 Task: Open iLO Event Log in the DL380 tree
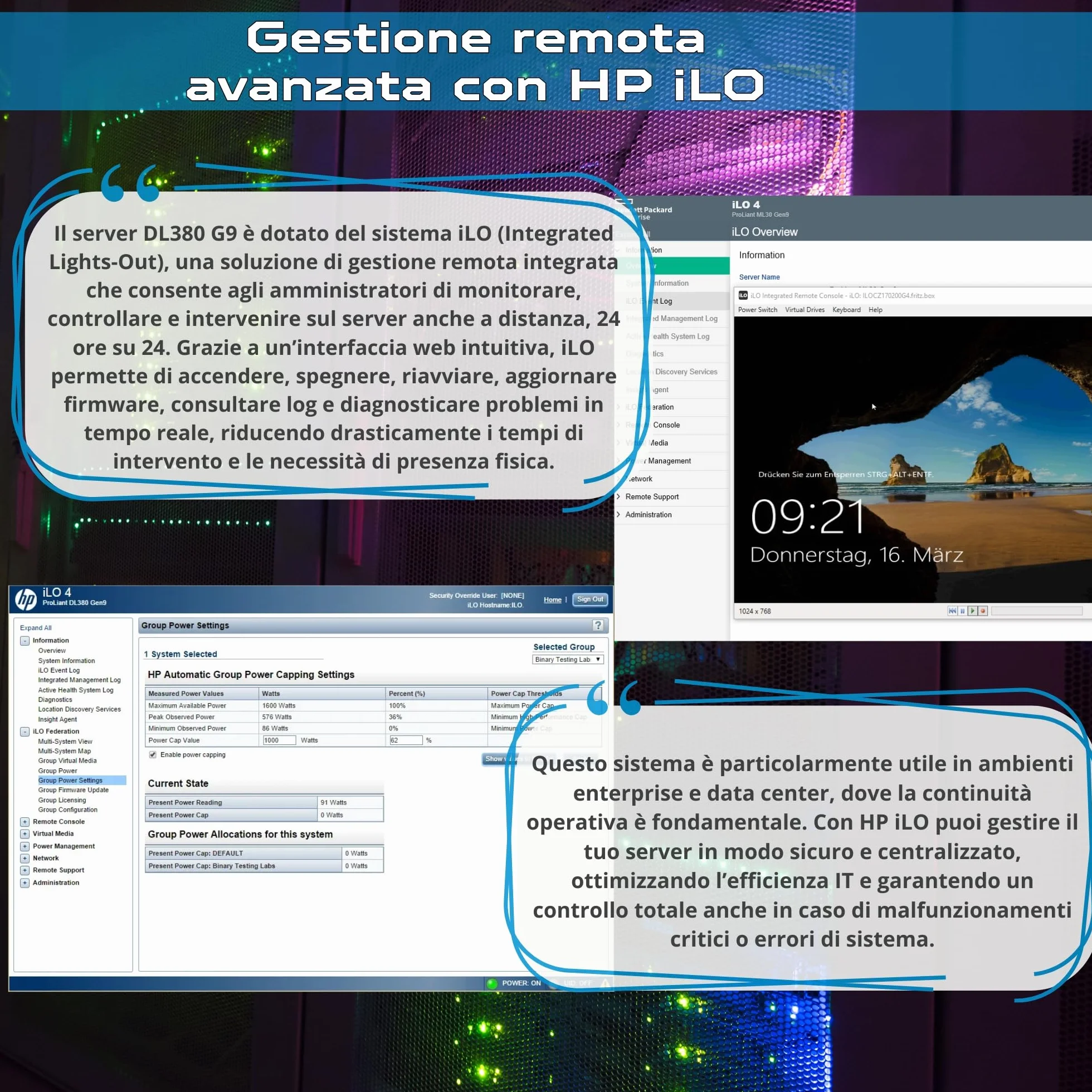[59, 670]
